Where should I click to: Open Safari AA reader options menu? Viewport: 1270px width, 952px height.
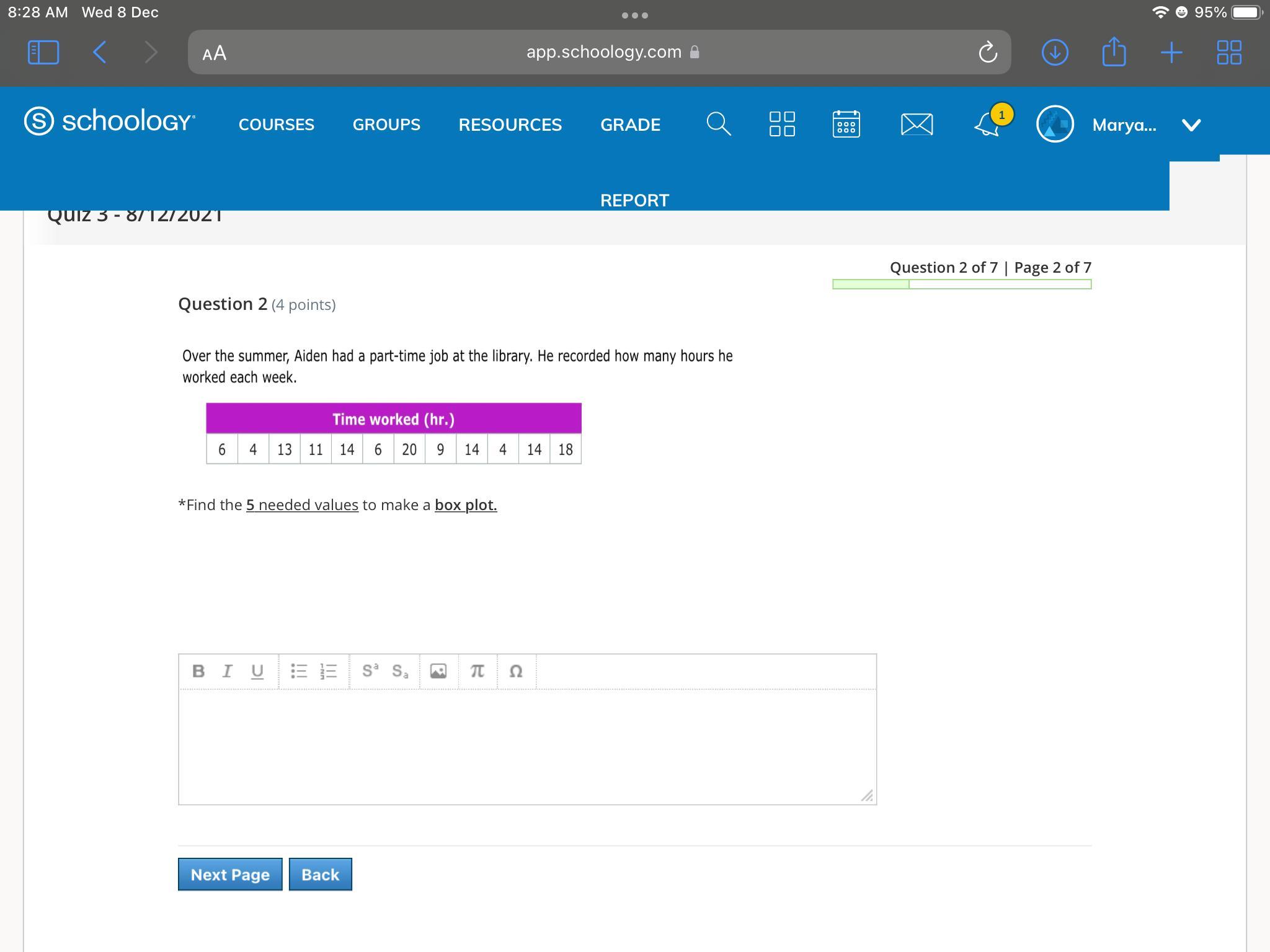(215, 53)
